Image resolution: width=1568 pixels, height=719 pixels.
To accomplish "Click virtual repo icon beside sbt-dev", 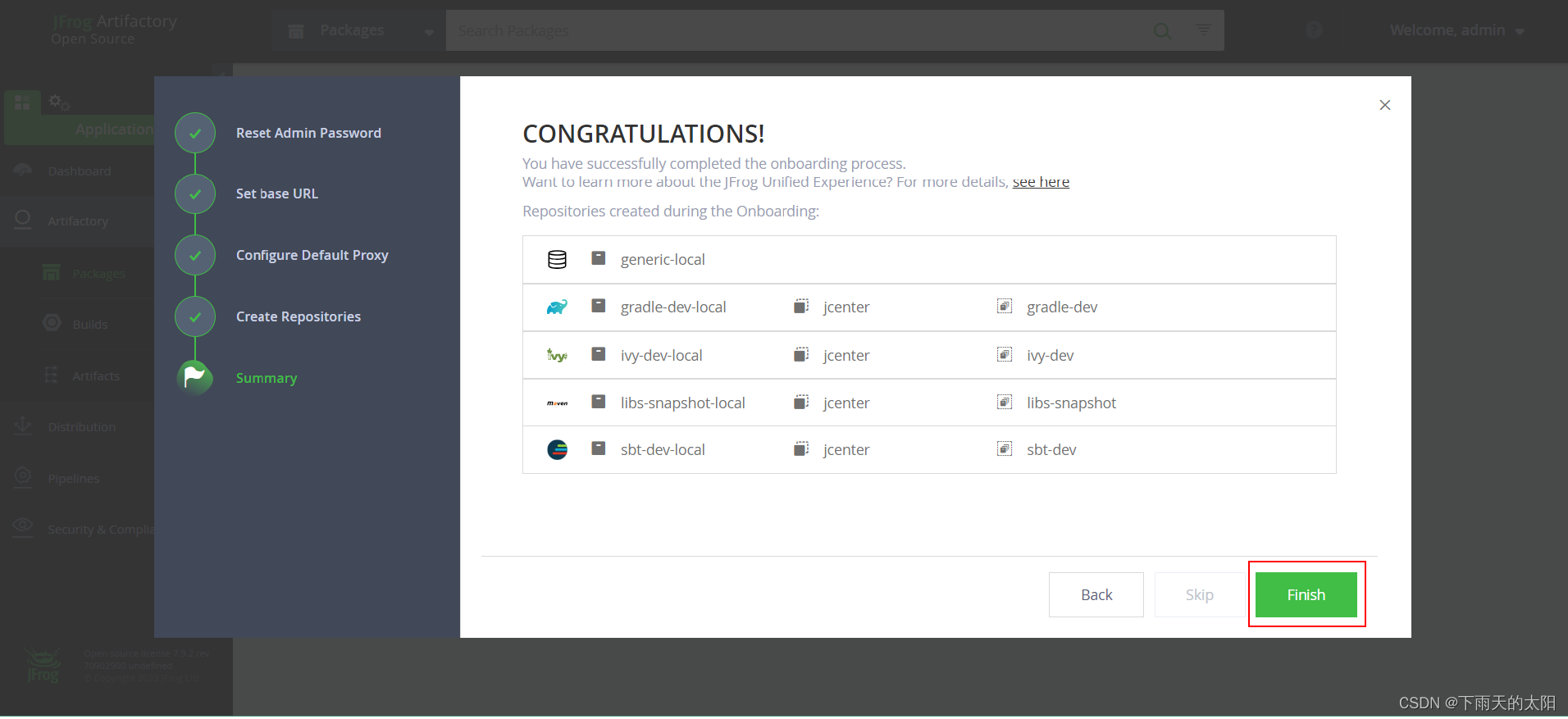I will (x=1005, y=448).
